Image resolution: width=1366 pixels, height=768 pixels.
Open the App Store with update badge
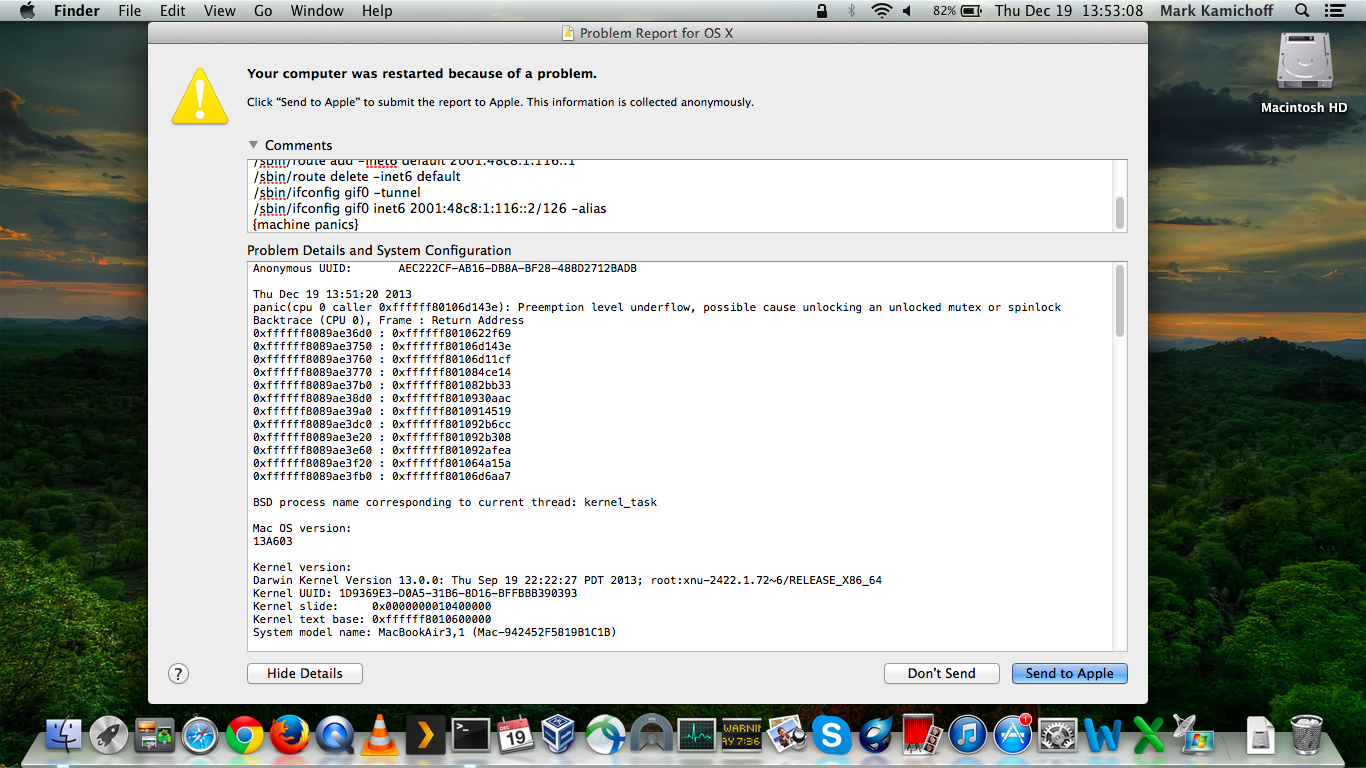tap(1012, 736)
